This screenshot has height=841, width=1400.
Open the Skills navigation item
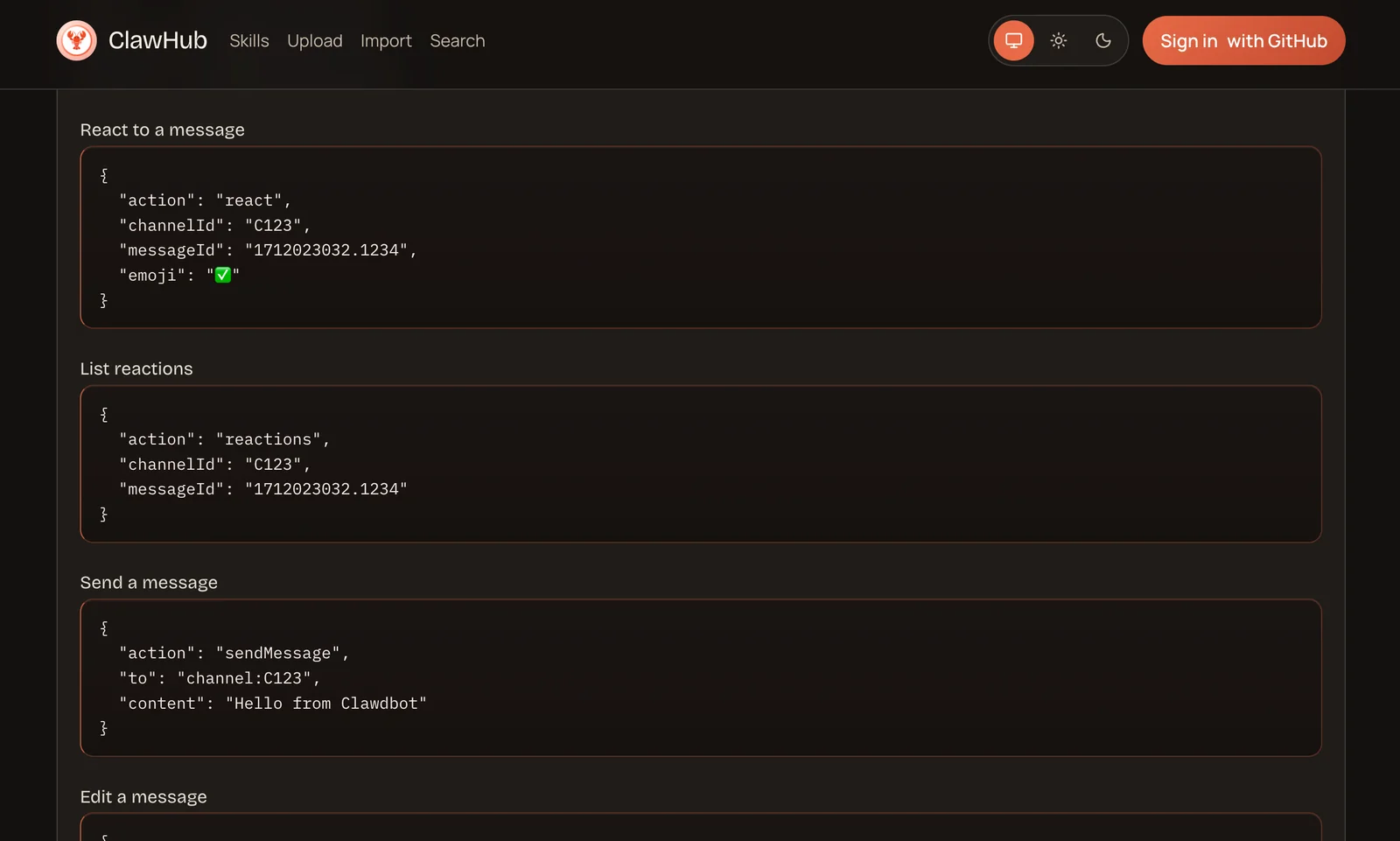pos(248,41)
